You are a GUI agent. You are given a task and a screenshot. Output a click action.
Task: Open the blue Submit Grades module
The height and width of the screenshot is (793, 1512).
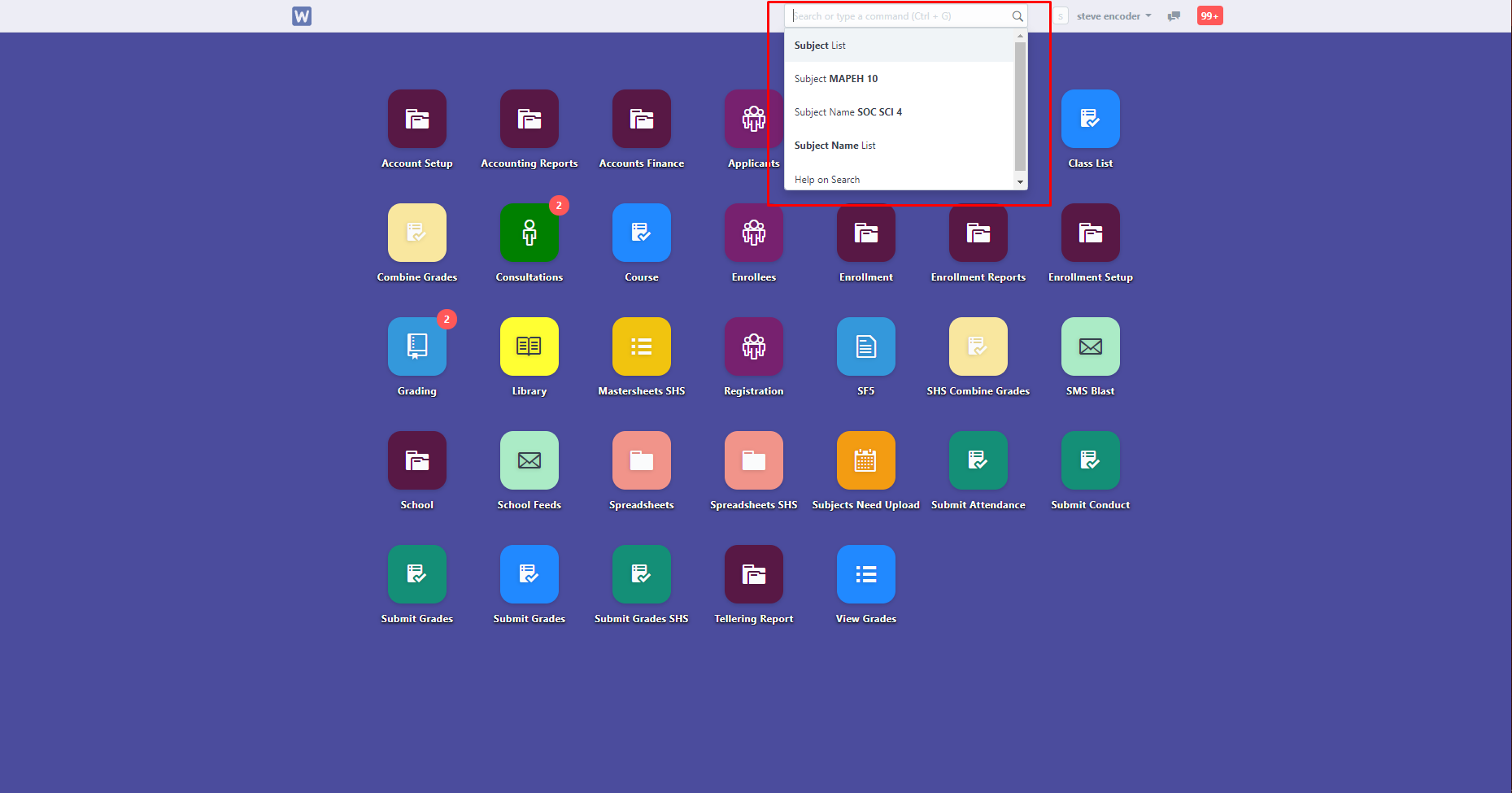(x=529, y=574)
